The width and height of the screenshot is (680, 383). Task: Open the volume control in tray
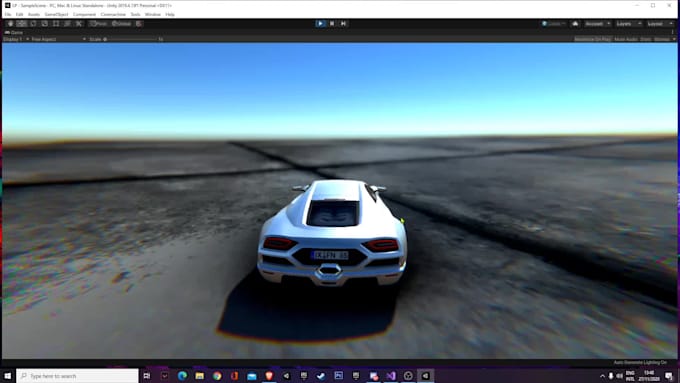(620, 376)
